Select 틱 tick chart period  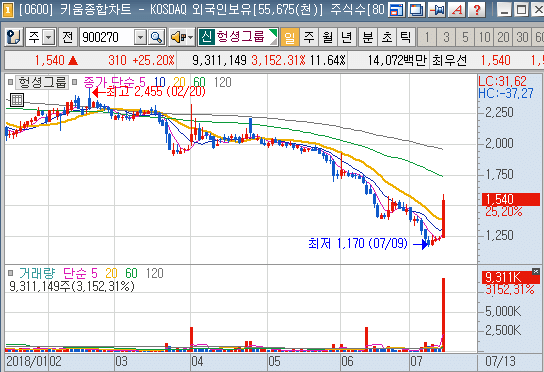click(x=406, y=37)
